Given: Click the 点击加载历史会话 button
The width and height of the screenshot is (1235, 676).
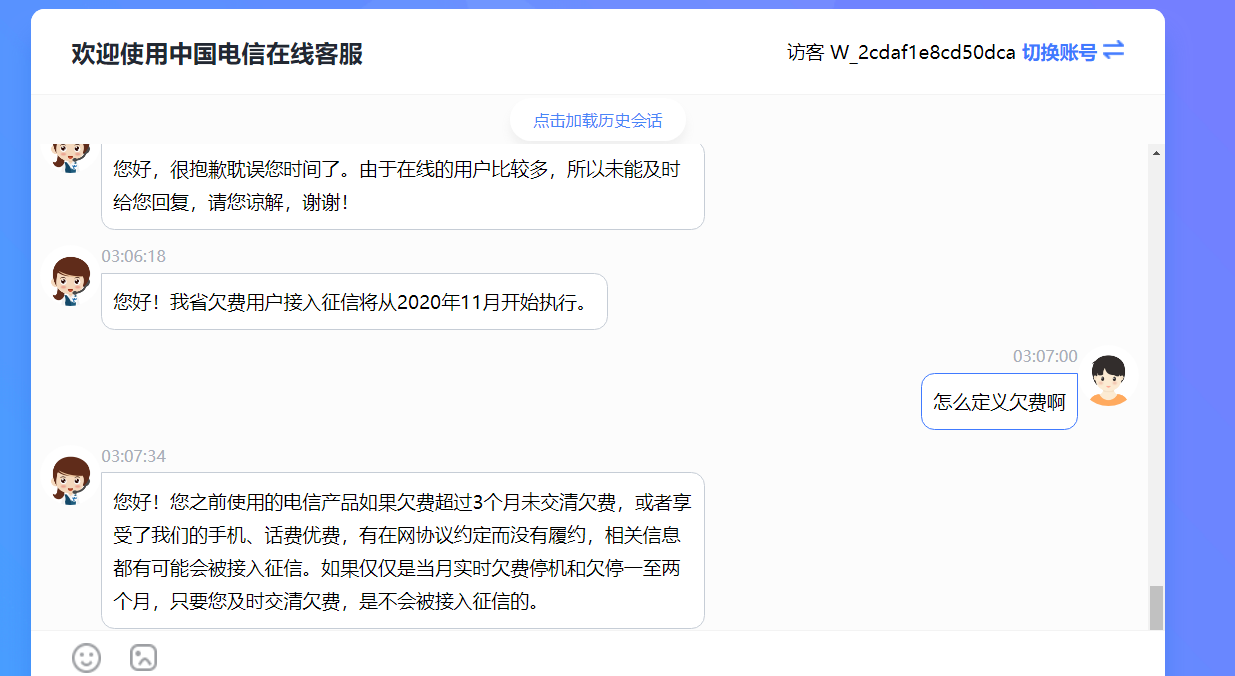Looking at the screenshot, I should click(x=597, y=119).
